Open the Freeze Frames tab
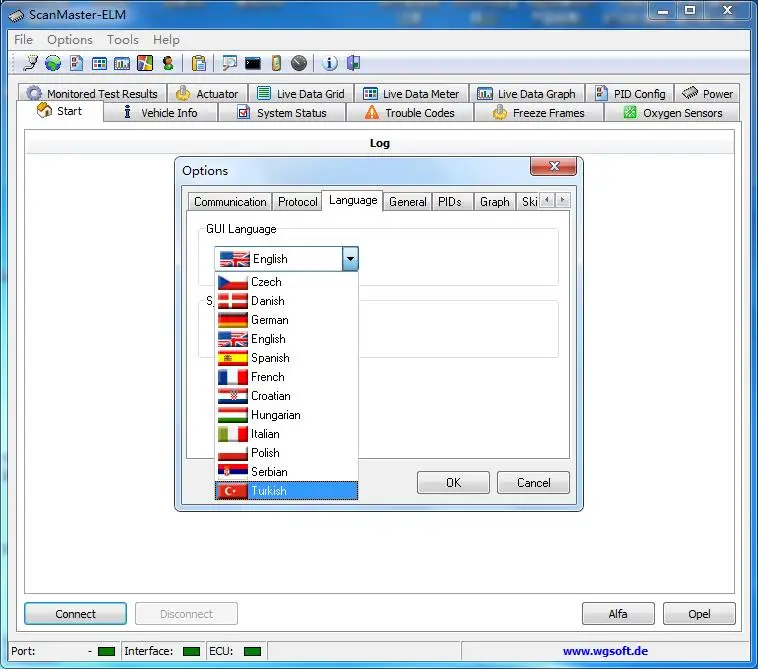Viewport: 758px width, 669px height. point(539,113)
